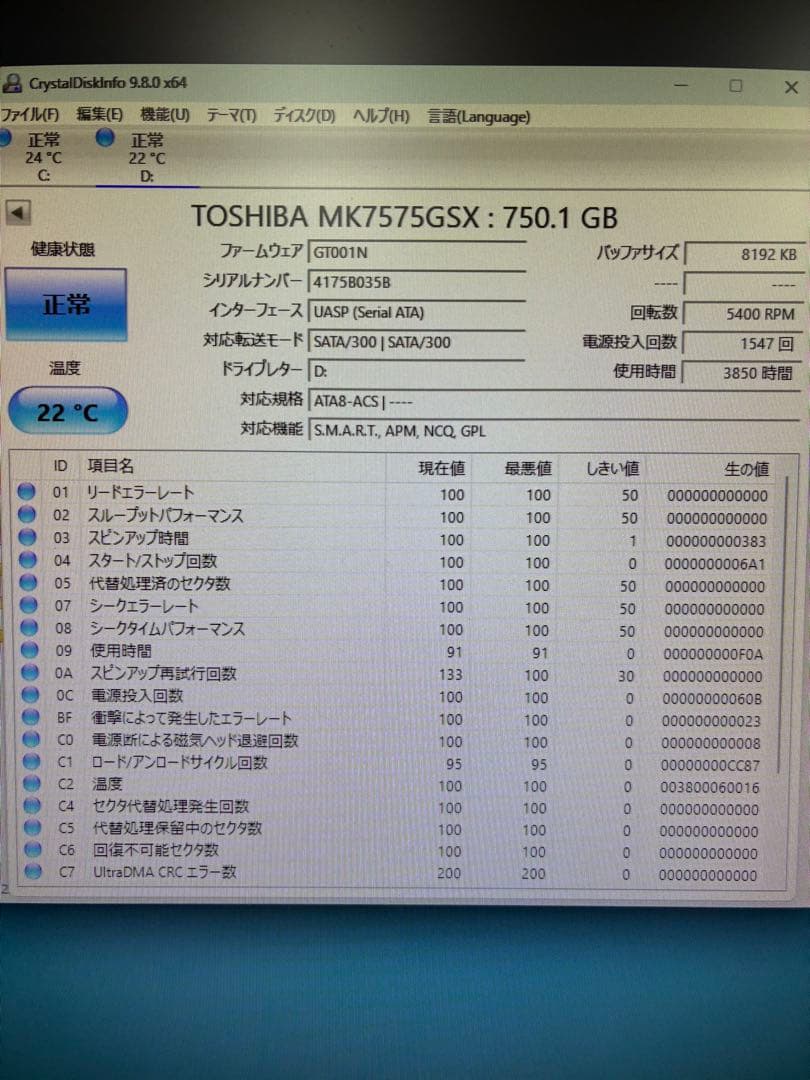The height and width of the screenshot is (1080, 810).
Task: Open the 編集(E) menu
Action: pos(99,114)
